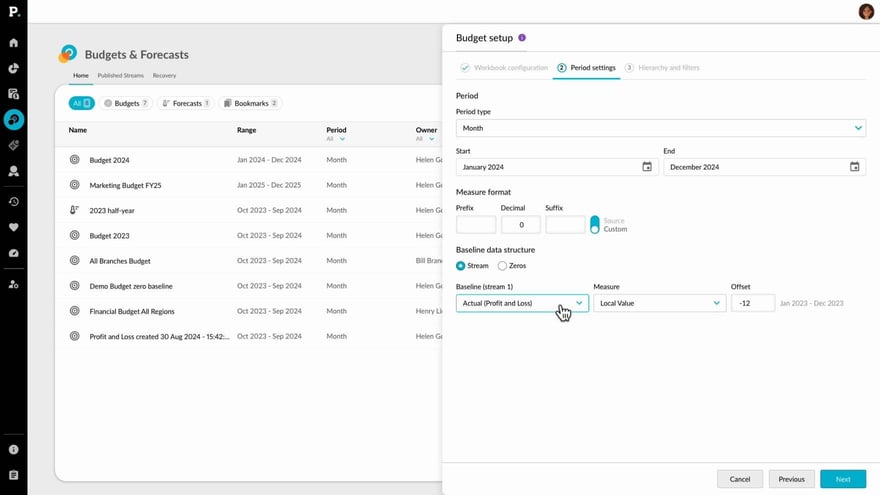Click the Home icon in left sidebar
The height and width of the screenshot is (495, 880).
coord(14,43)
